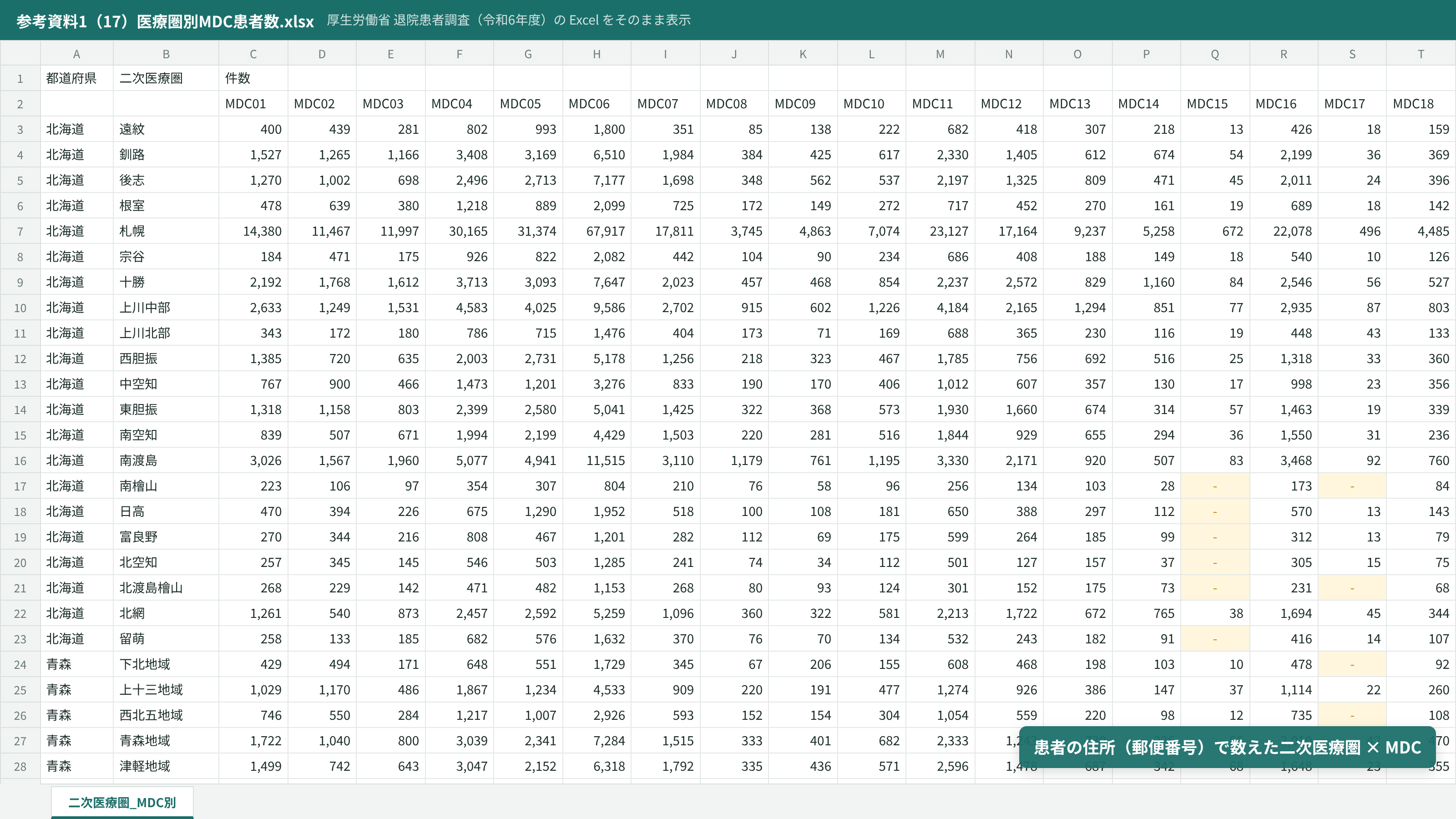Screen dimensions: 1456x819
Task: Click value 9,586 in 上川中部 row
Action: click(597, 308)
